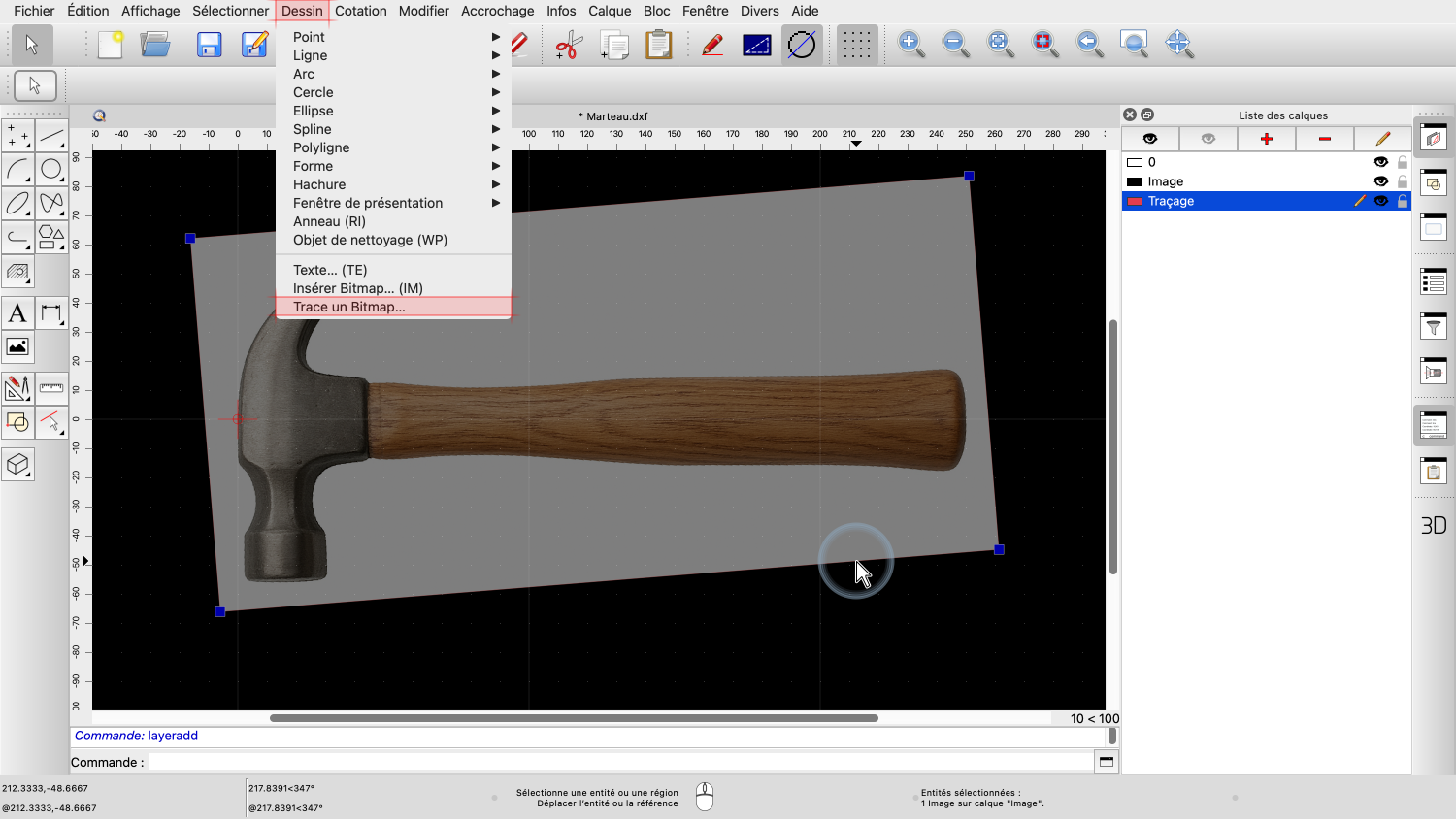The width and height of the screenshot is (1456, 819).
Task: Select the circle drawing tool
Action: click(51, 170)
